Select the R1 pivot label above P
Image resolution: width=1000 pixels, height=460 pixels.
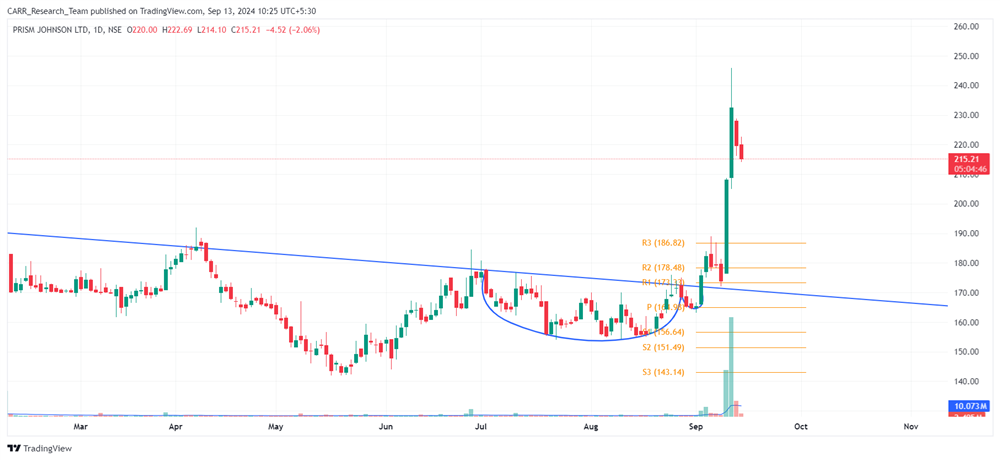663,283
